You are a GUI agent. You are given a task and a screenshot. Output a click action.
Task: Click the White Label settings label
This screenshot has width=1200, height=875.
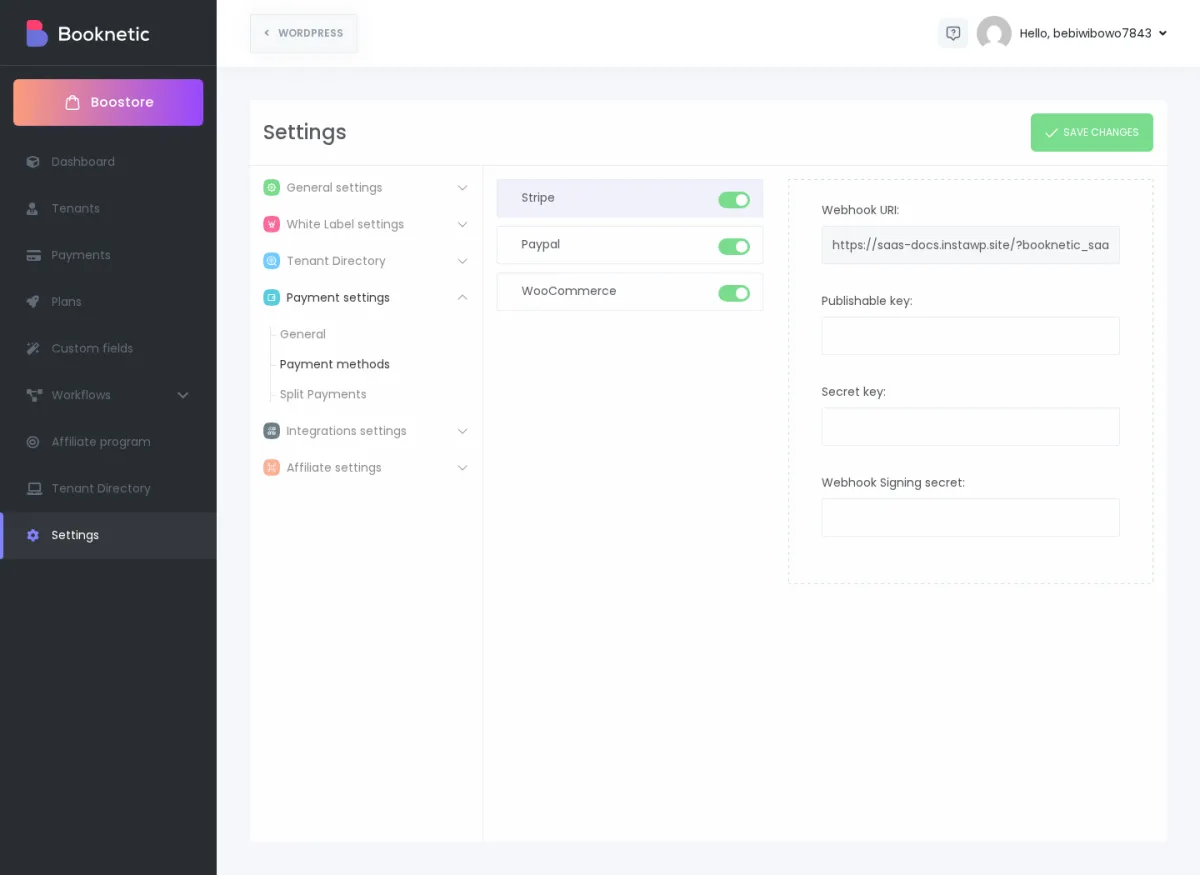tap(345, 224)
